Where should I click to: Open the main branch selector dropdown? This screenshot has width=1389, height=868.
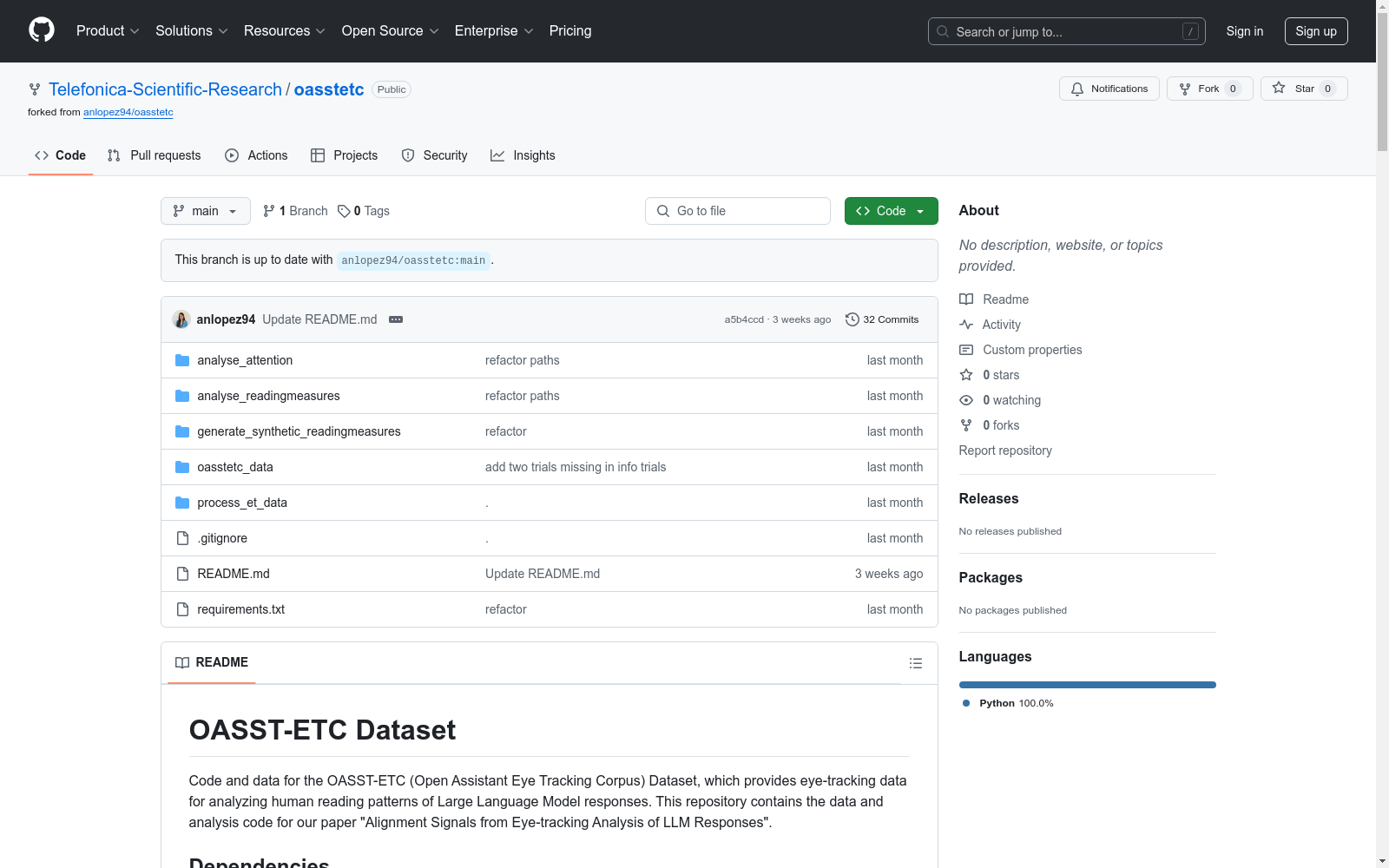[206, 211]
